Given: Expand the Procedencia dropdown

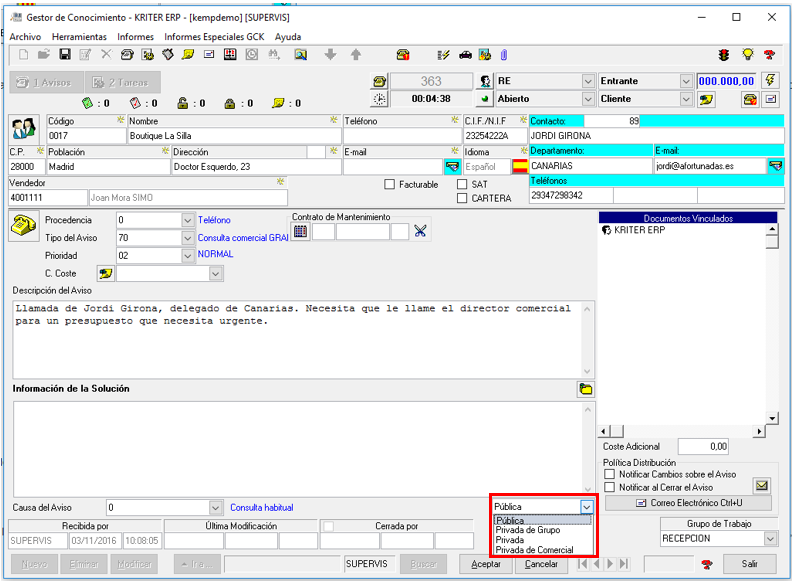Looking at the screenshot, I should 187,220.
